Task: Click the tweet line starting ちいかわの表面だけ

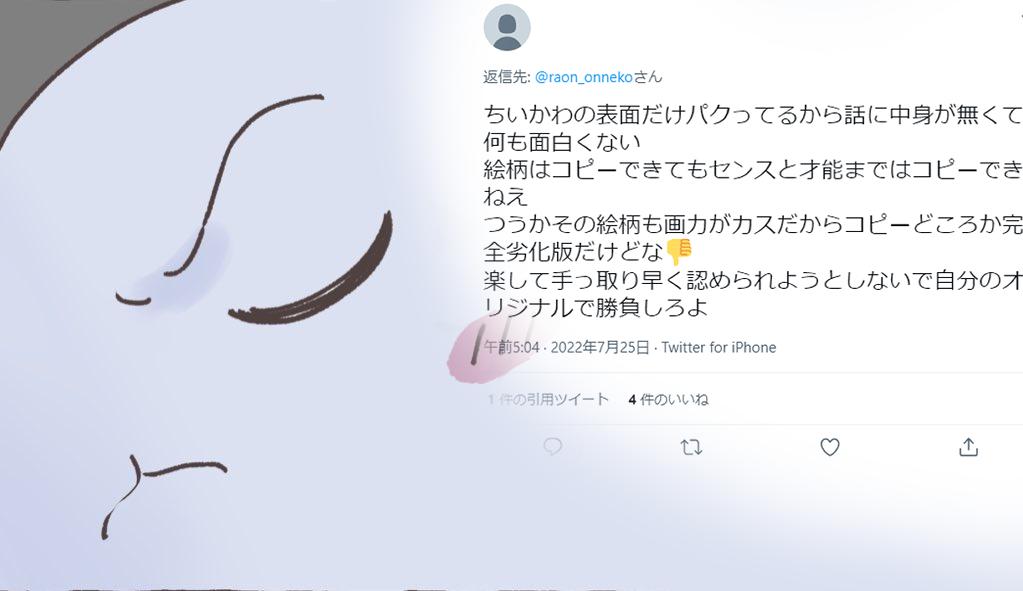Action: tap(753, 115)
